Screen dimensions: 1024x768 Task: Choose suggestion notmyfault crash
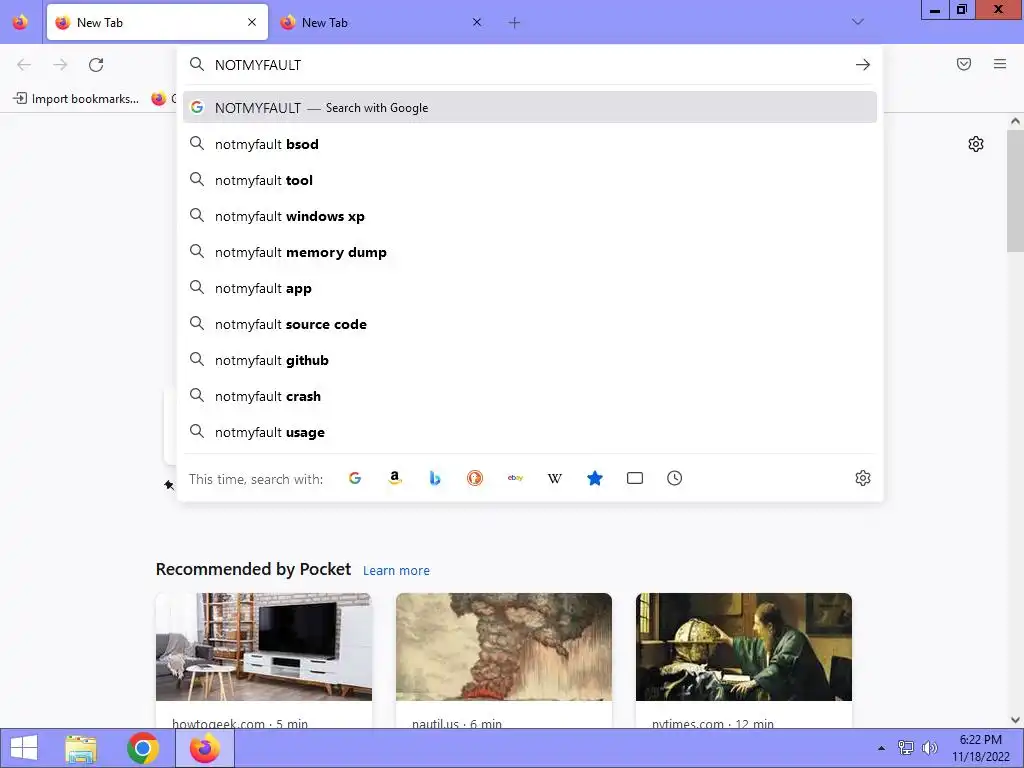[530, 396]
